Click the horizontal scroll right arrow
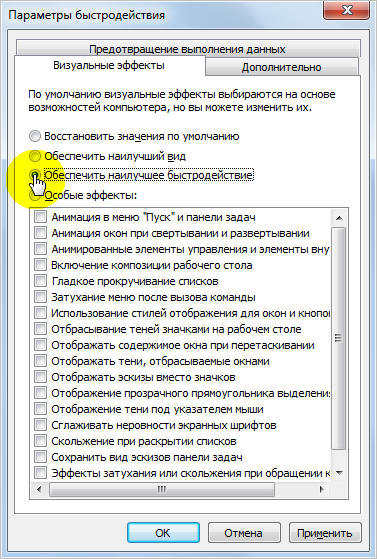The width and height of the screenshot is (377, 559). [x=322, y=489]
